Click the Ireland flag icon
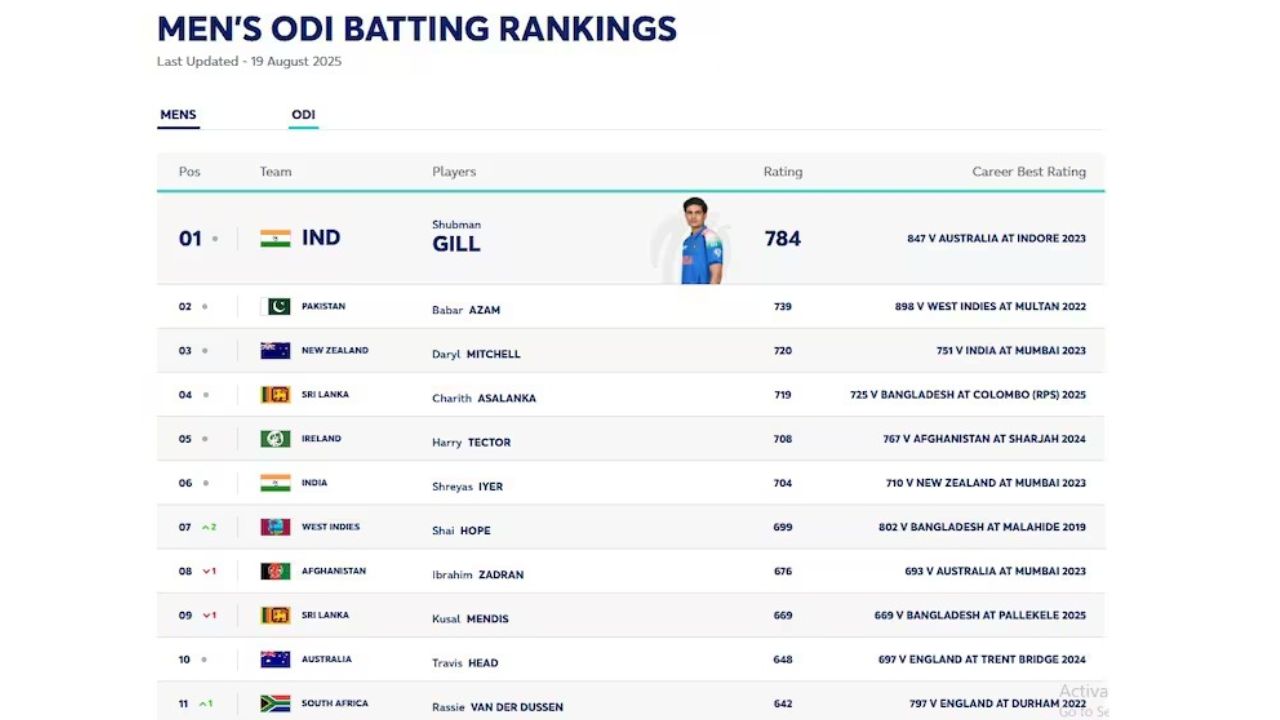The height and width of the screenshot is (720, 1280). (x=275, y=438)
